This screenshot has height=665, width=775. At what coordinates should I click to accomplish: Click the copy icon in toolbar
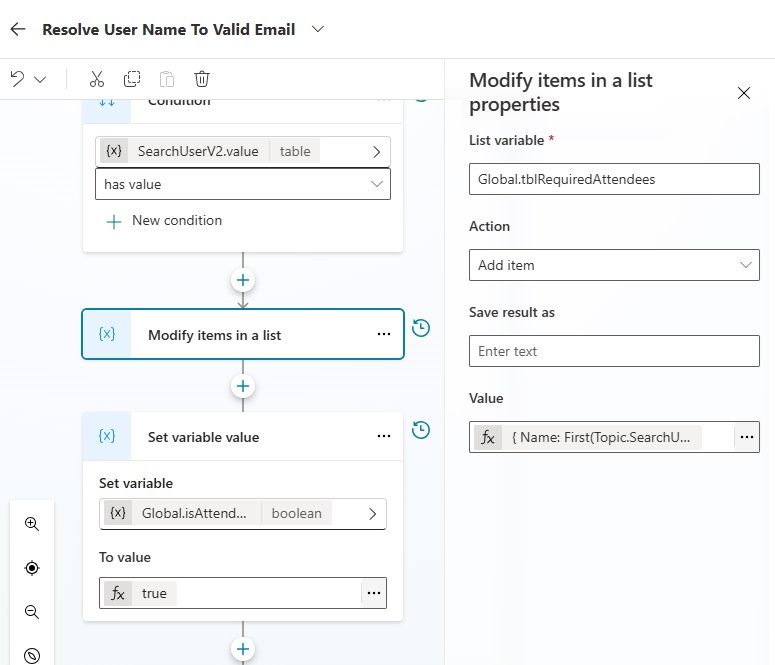click(x=132, y=79)
